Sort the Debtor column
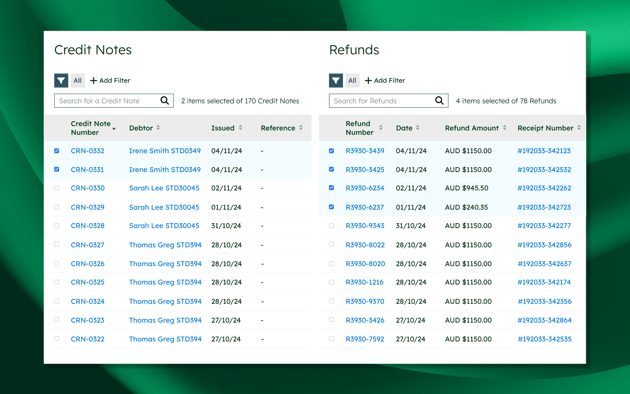 158,127
